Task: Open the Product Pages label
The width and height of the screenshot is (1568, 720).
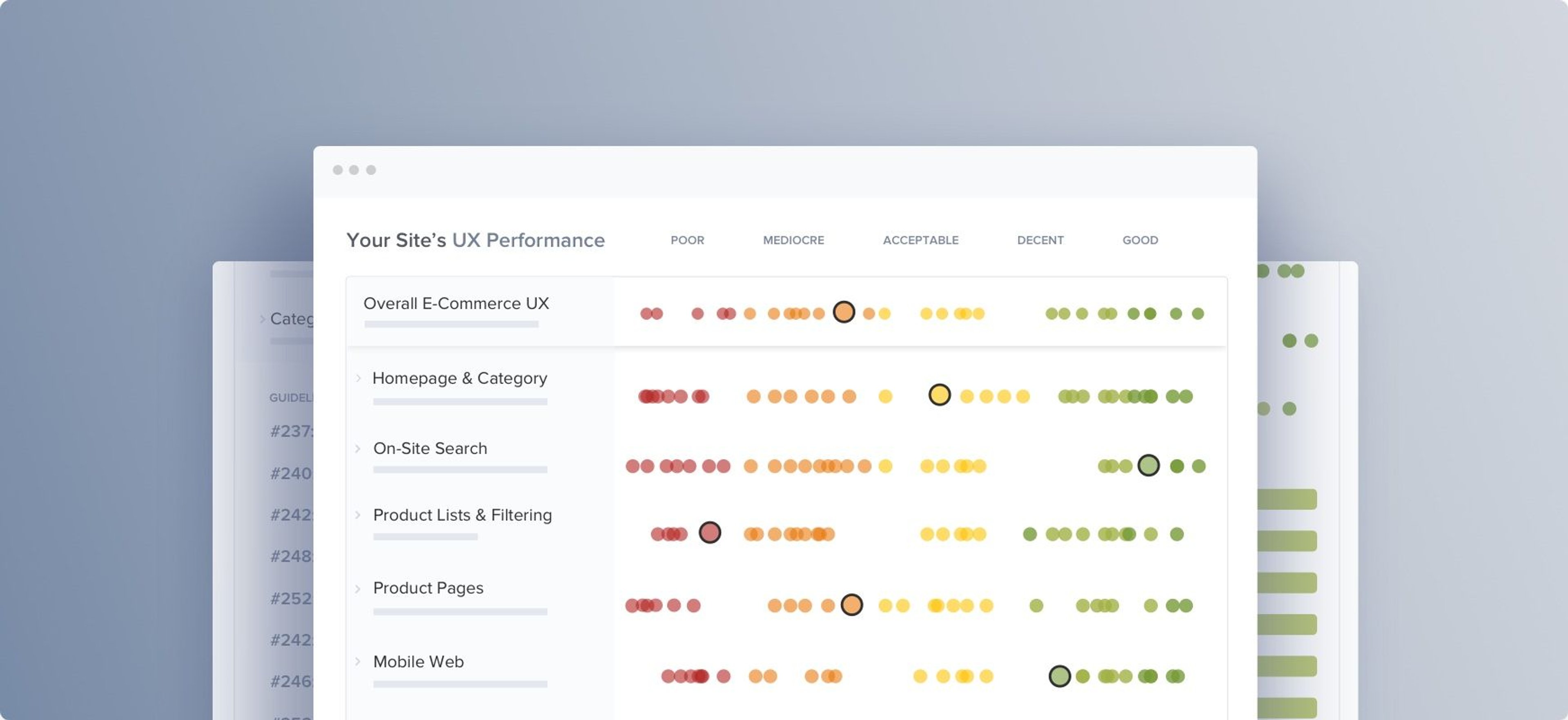Action: point(428,588)
